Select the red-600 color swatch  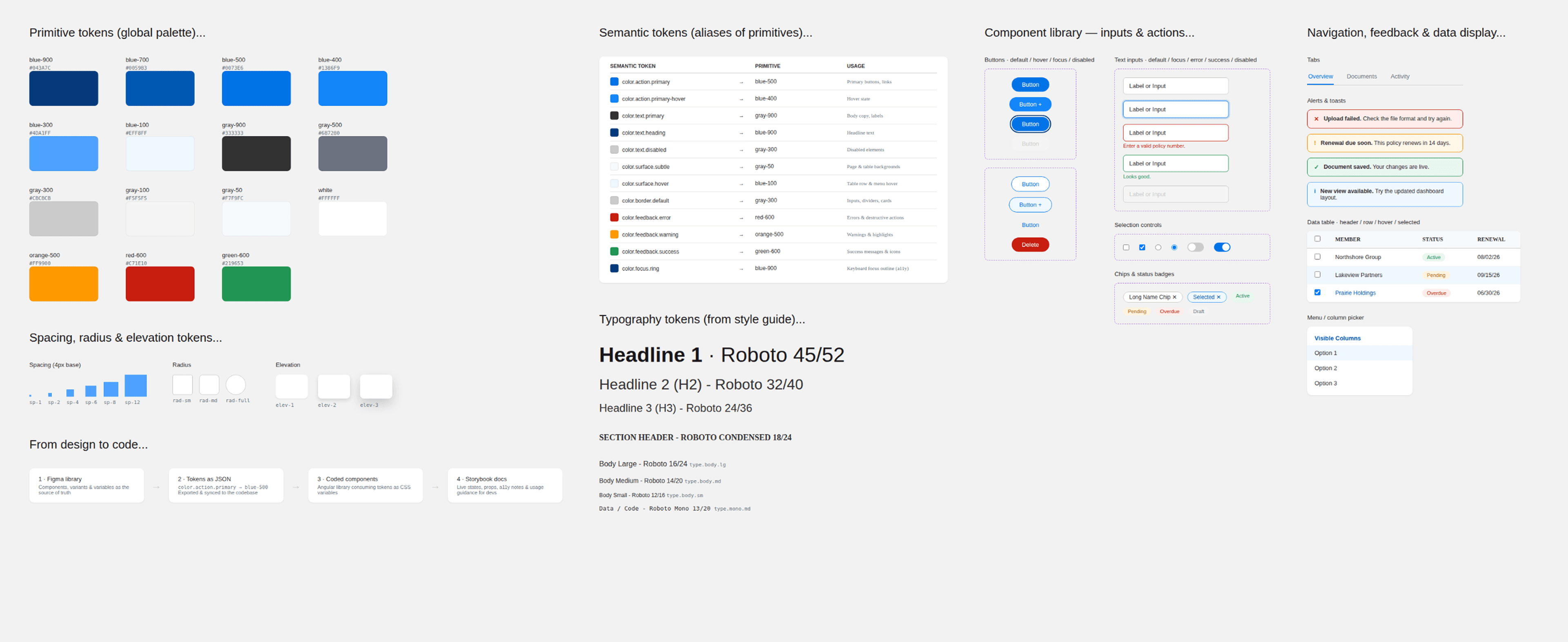tap(160, 284)
